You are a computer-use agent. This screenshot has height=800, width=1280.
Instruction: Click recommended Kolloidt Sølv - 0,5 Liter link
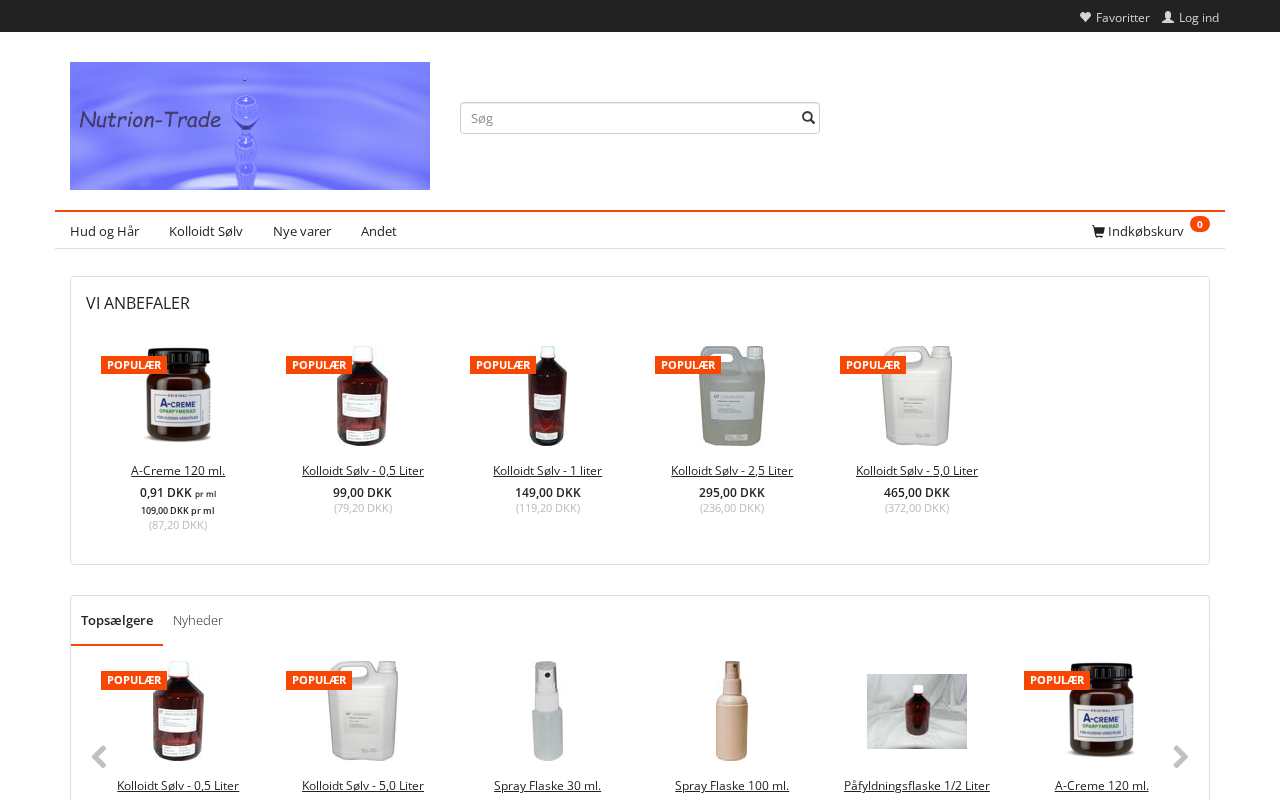pos(363,471)
